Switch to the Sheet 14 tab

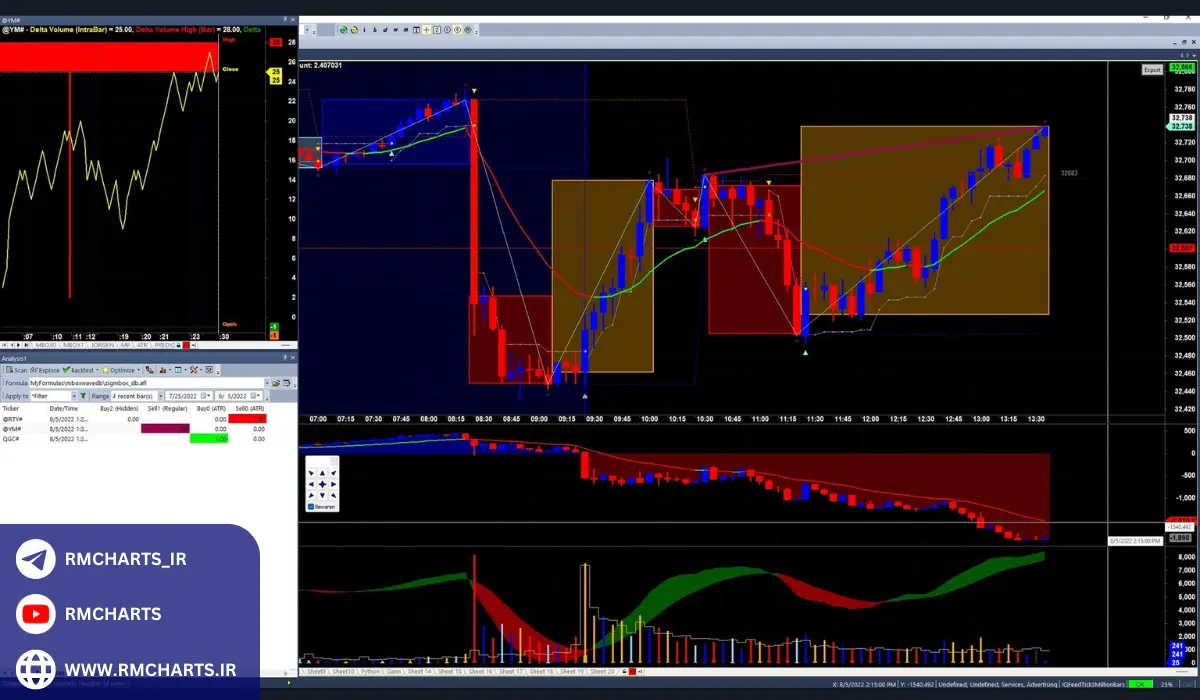coord(422,672)
